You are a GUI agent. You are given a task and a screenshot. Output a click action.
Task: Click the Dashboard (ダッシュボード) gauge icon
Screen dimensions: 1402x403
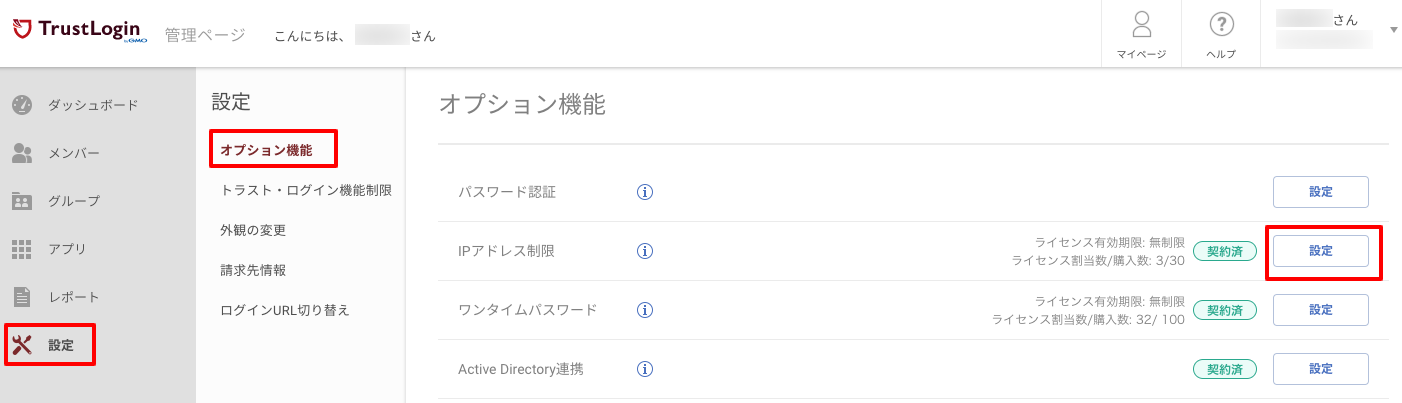pos(23,105)
